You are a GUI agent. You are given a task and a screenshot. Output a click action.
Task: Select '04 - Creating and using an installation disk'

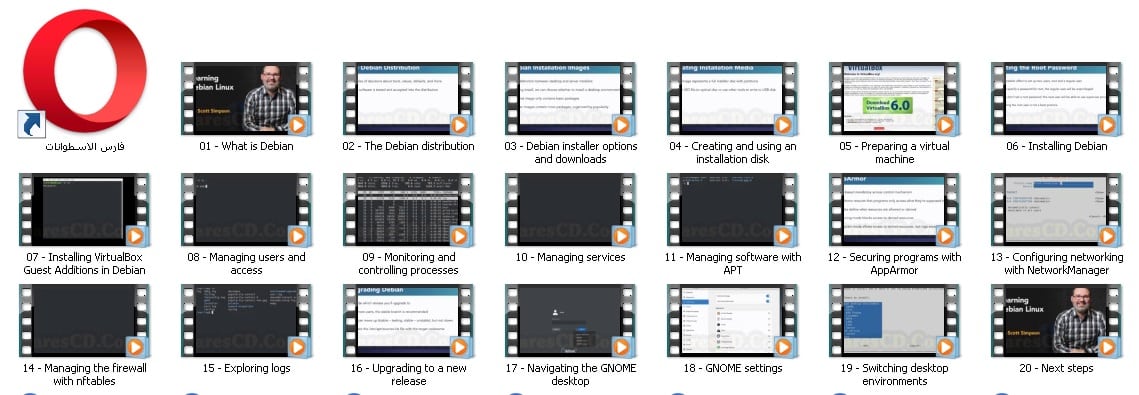coord(732,99)
